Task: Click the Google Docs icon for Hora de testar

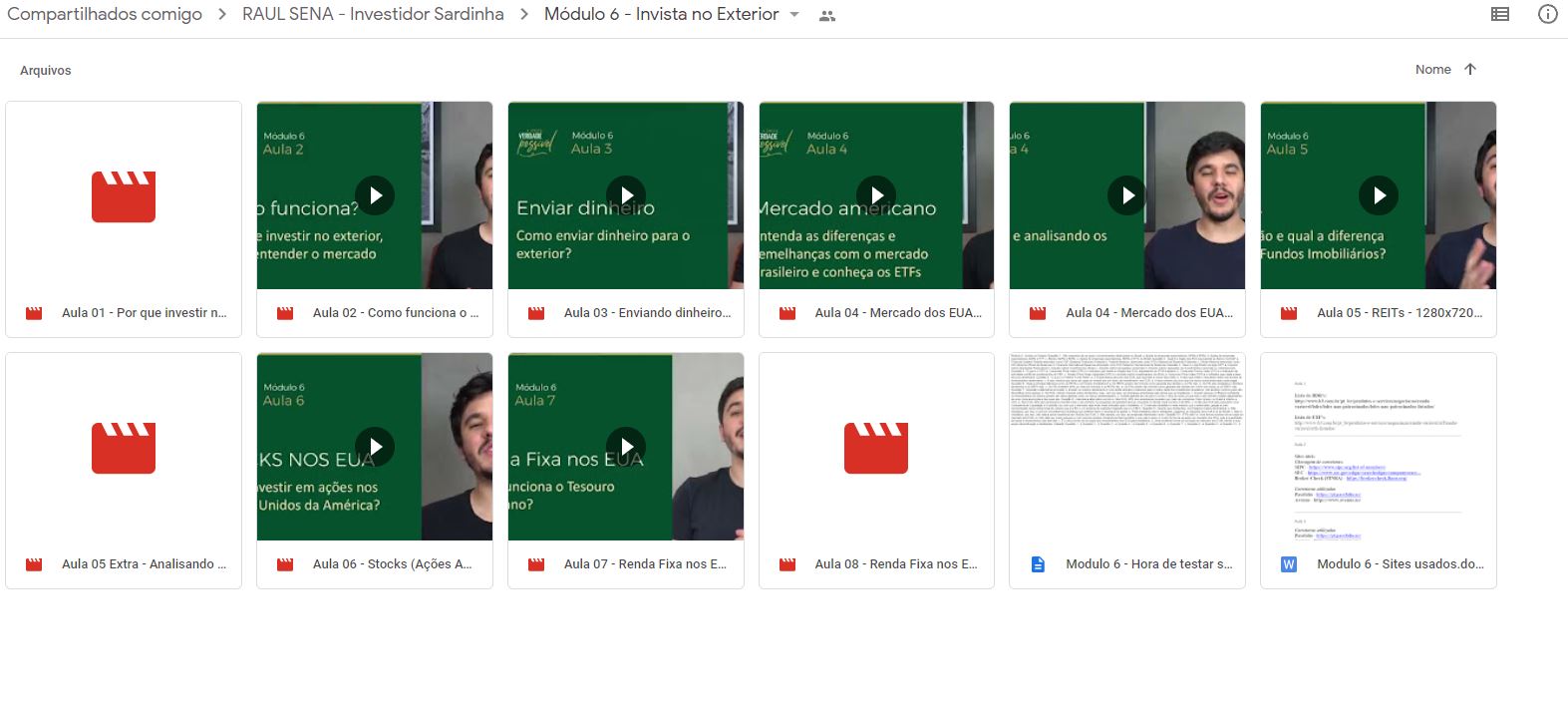Action: [x=1038, y=564]
